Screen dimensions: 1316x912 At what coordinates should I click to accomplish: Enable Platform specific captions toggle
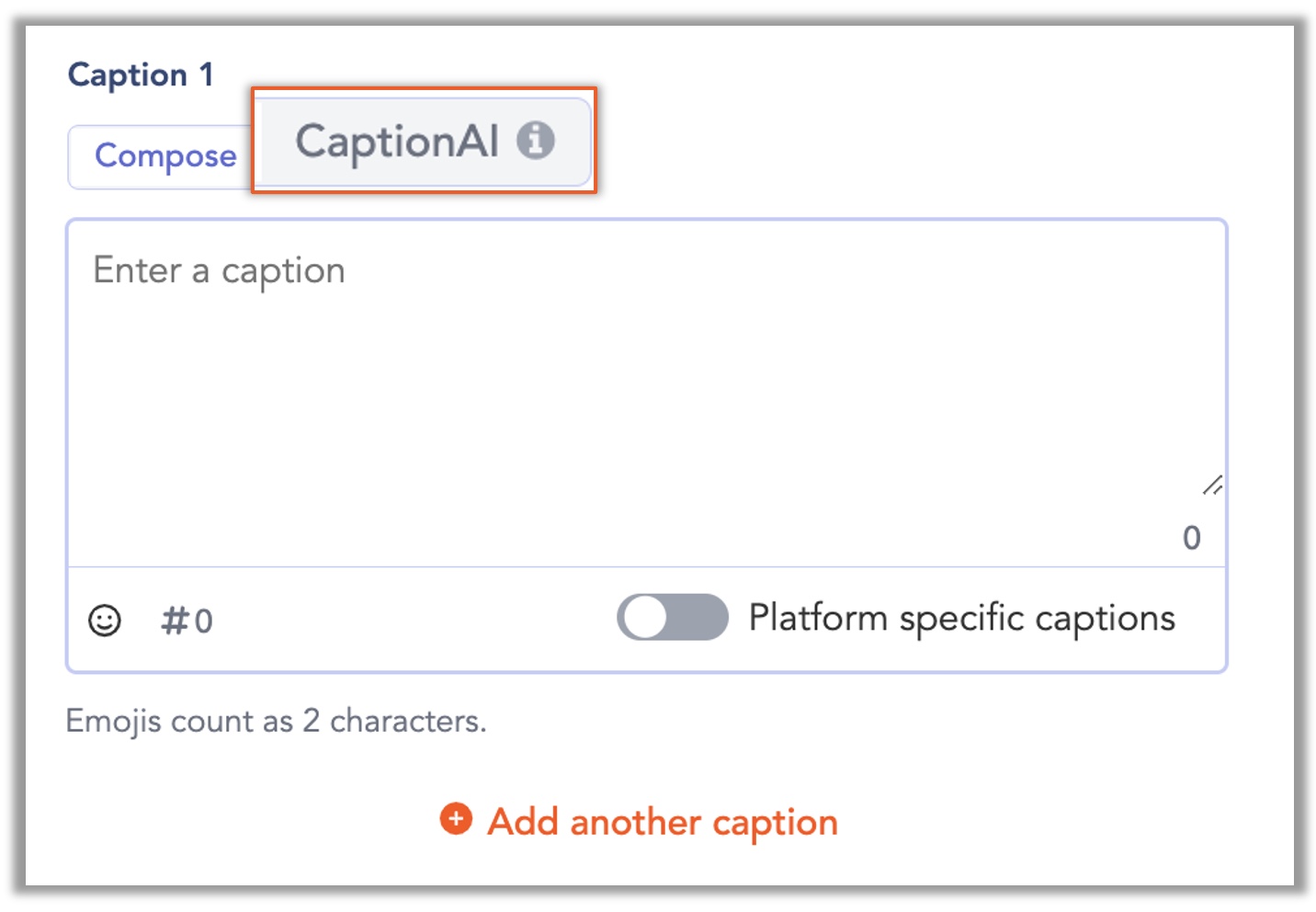[x=673, y=617]
